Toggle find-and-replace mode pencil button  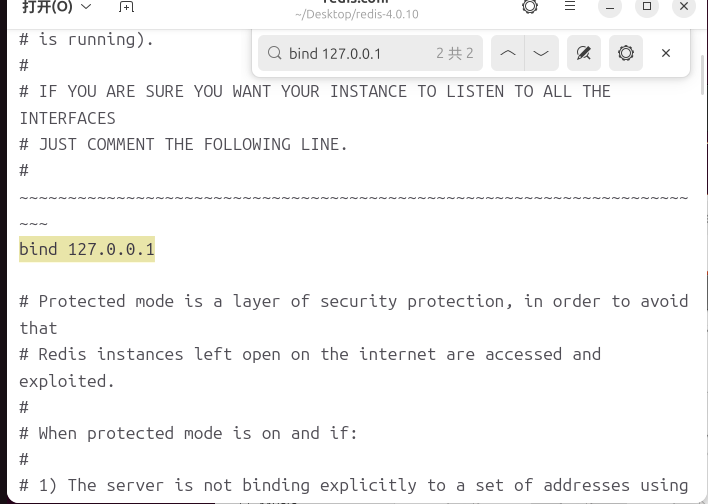[584, 53]
